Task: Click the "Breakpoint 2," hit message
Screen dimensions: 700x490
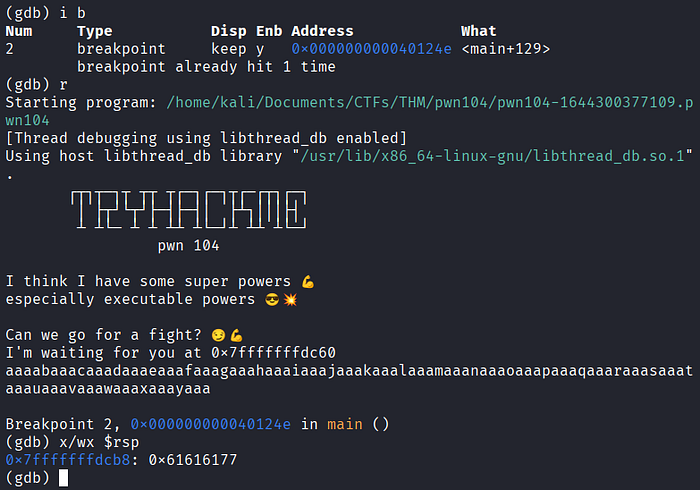Action: (63, 424)
